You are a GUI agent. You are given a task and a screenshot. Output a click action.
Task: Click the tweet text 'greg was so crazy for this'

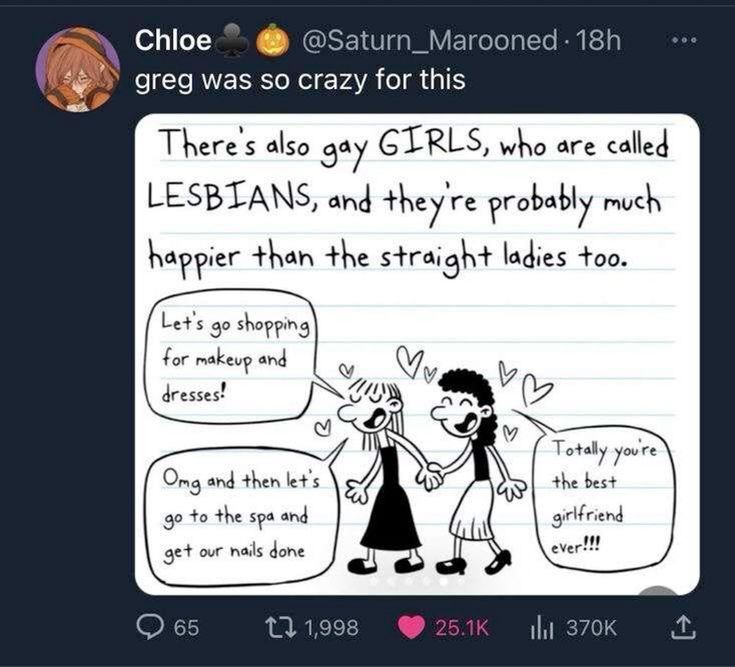click(300, 79)
